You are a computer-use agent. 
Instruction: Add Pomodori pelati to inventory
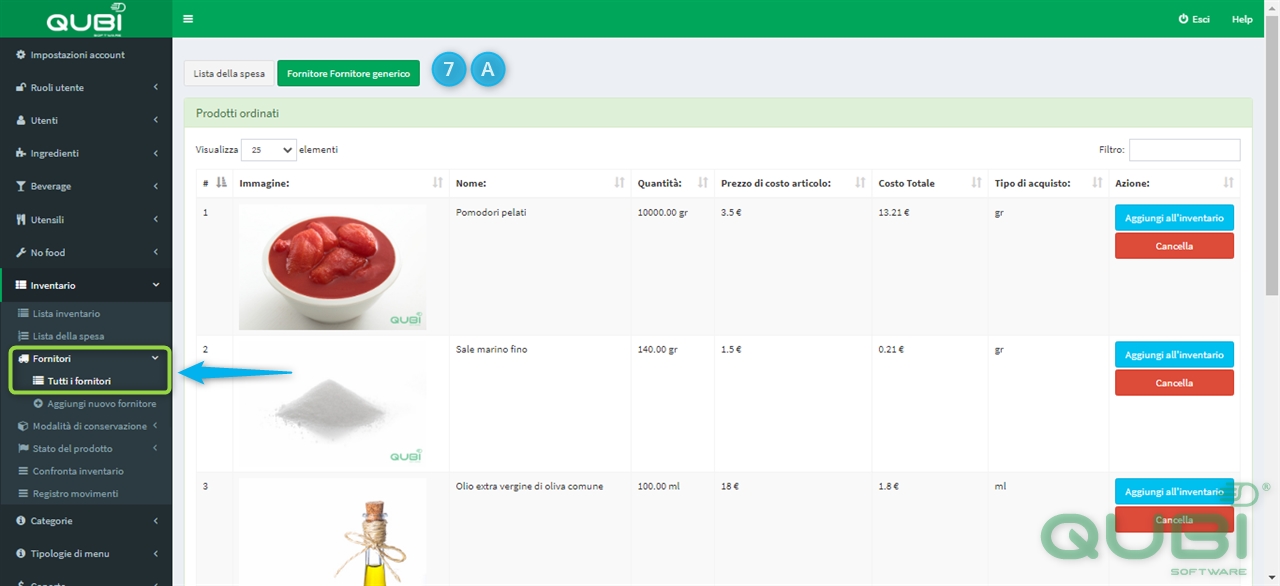(x=1174, y=218)
